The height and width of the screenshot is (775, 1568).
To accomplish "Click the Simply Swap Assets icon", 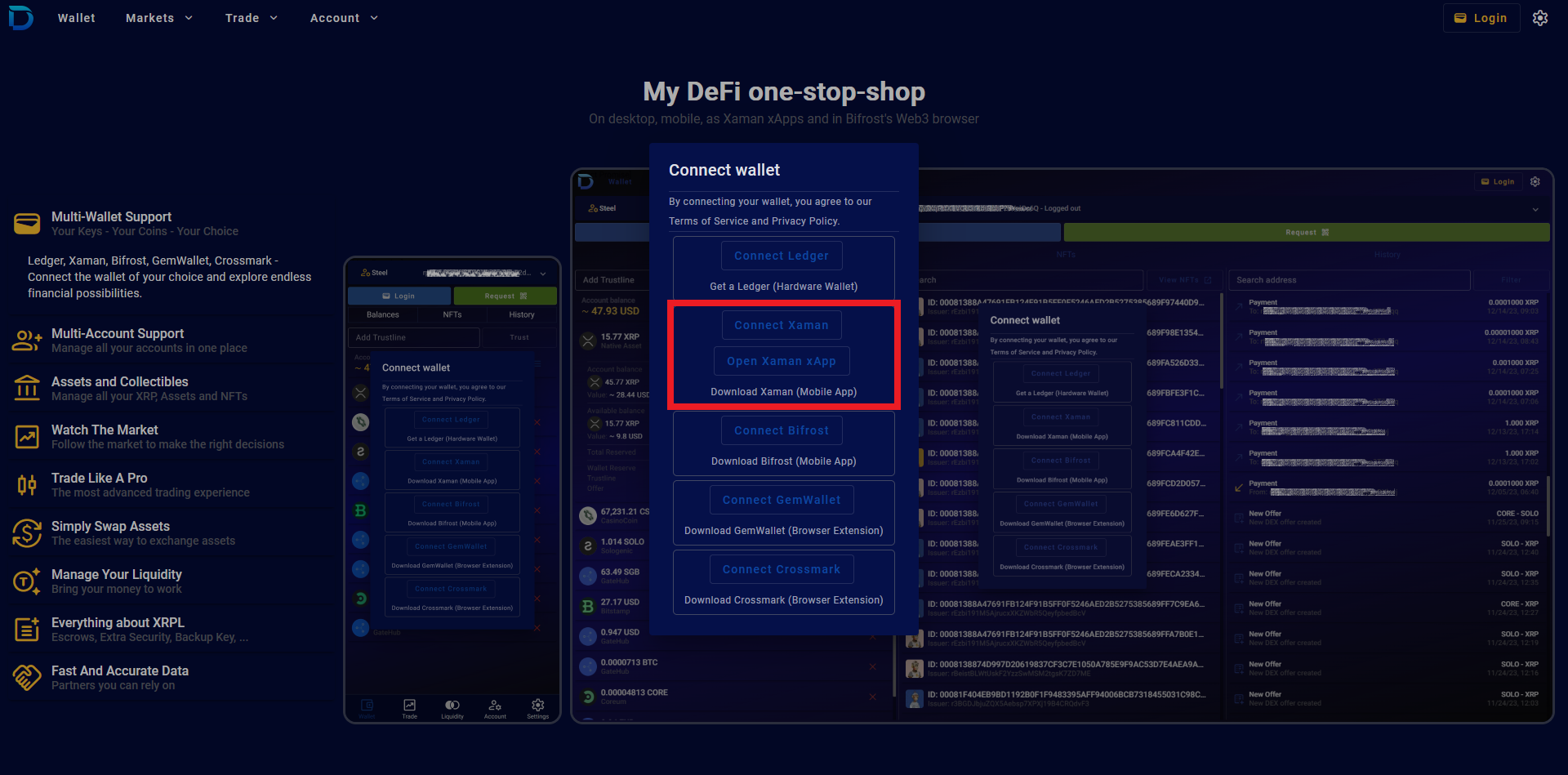I will (x=27, y=533).
